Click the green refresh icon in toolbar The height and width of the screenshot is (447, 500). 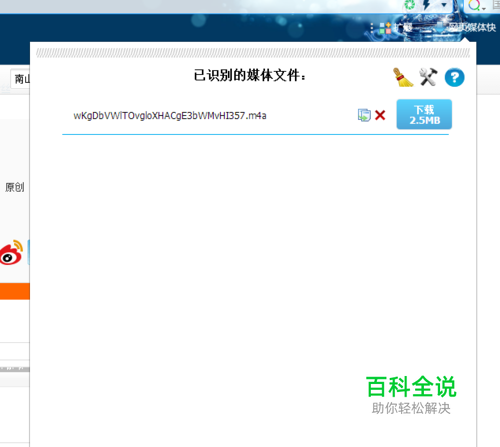tap(409, 5)
